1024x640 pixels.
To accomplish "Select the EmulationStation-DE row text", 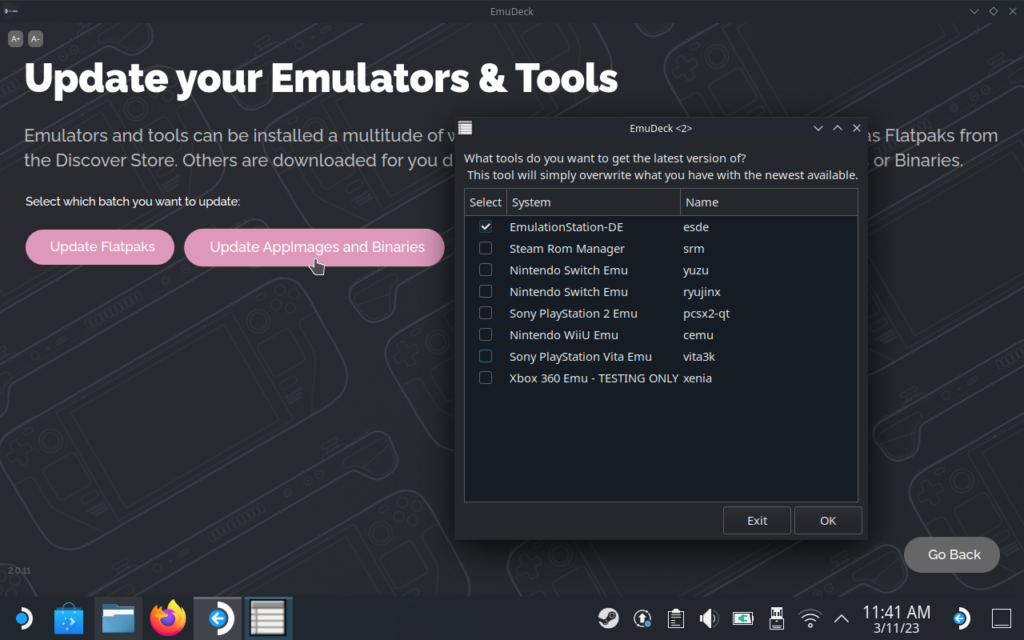I will pos(566,227).
